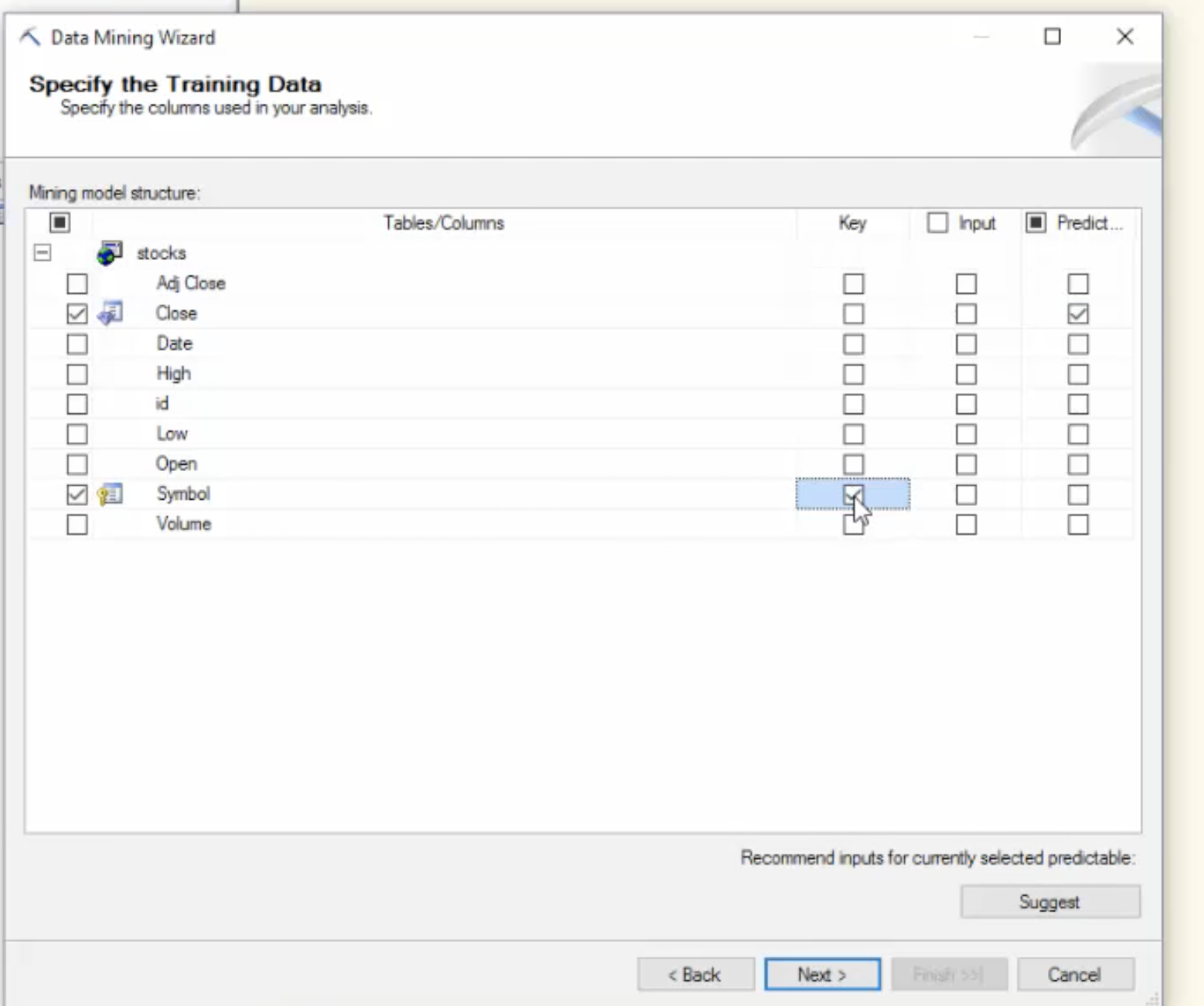This screenshot has width=1204, height=1006.
Task: Select the Volume row label
Action: point(183,524)
